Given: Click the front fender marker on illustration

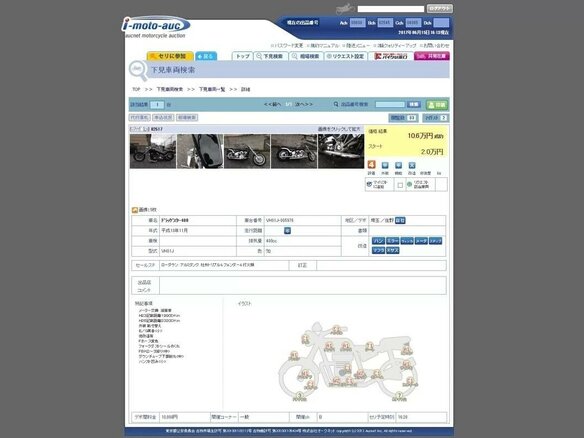Looking at the screenshot, I should tap(294, 356).
